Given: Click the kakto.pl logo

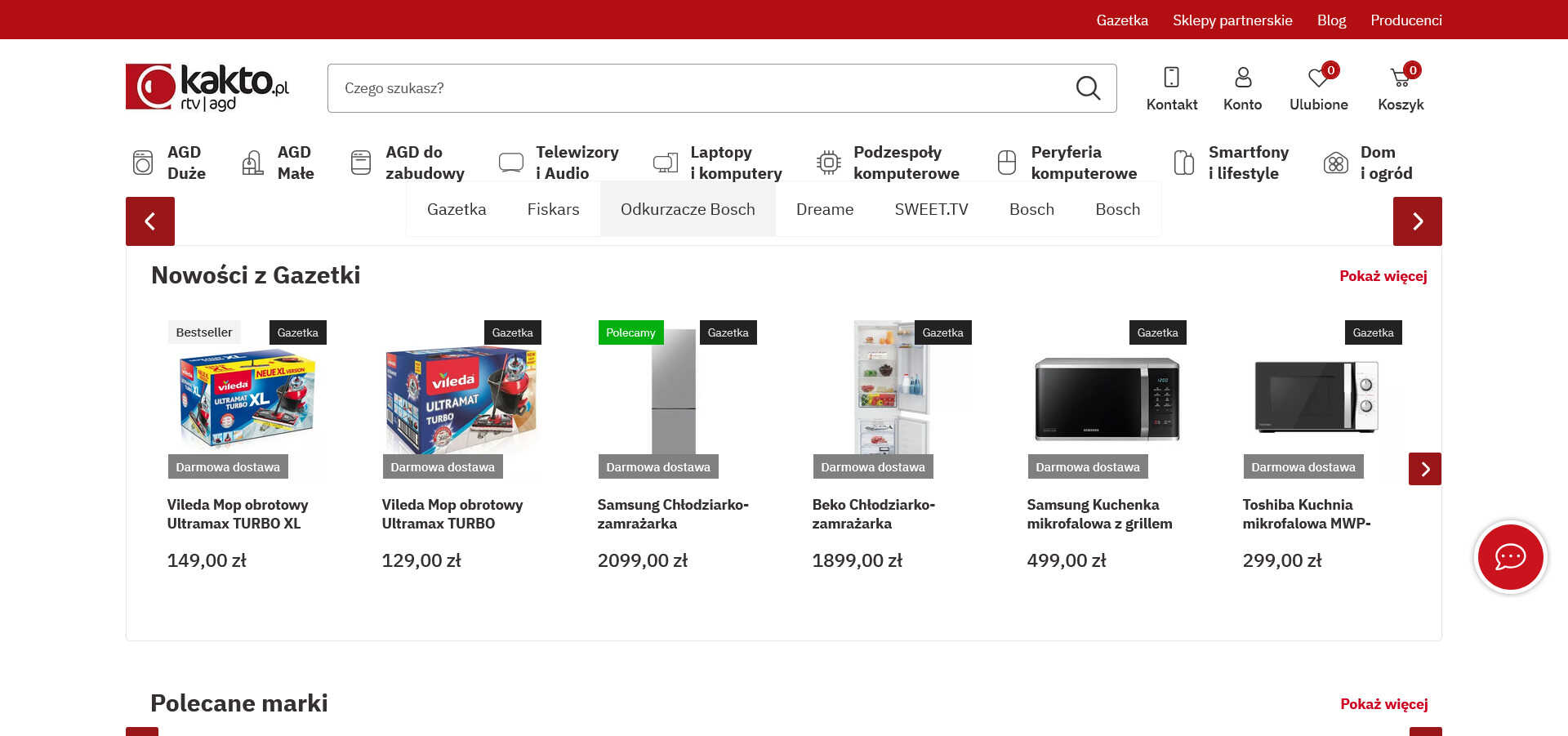Looking at the screenshot, I should pos(207,87).
